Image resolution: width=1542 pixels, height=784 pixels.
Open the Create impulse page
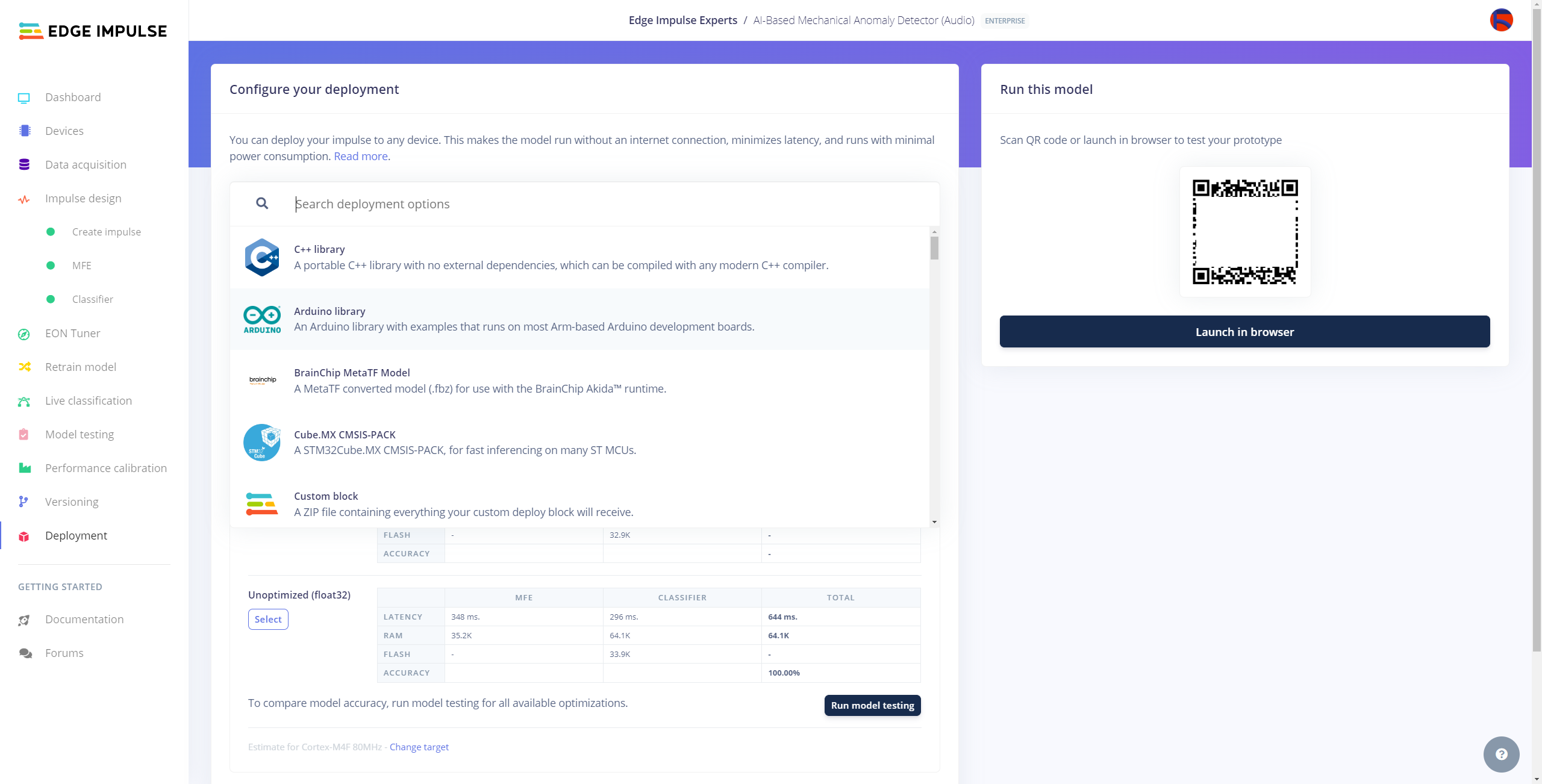107,232
